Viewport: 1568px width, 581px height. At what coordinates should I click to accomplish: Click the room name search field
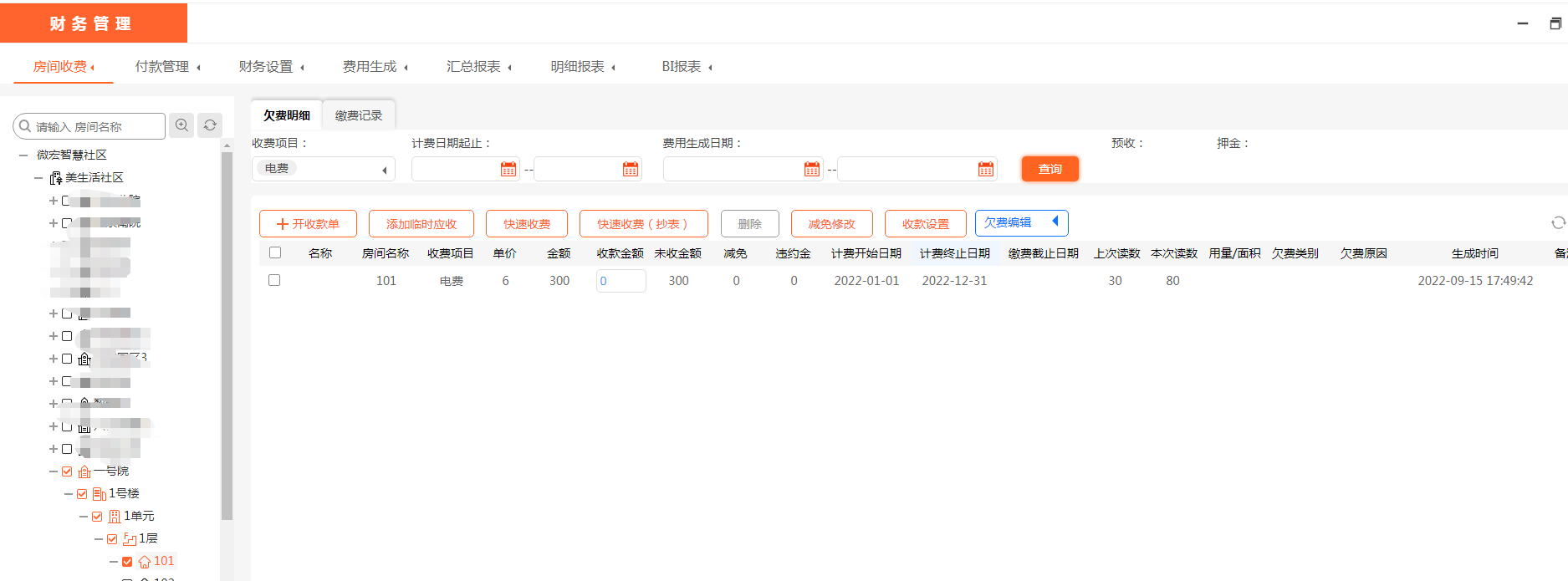[89, 126]
